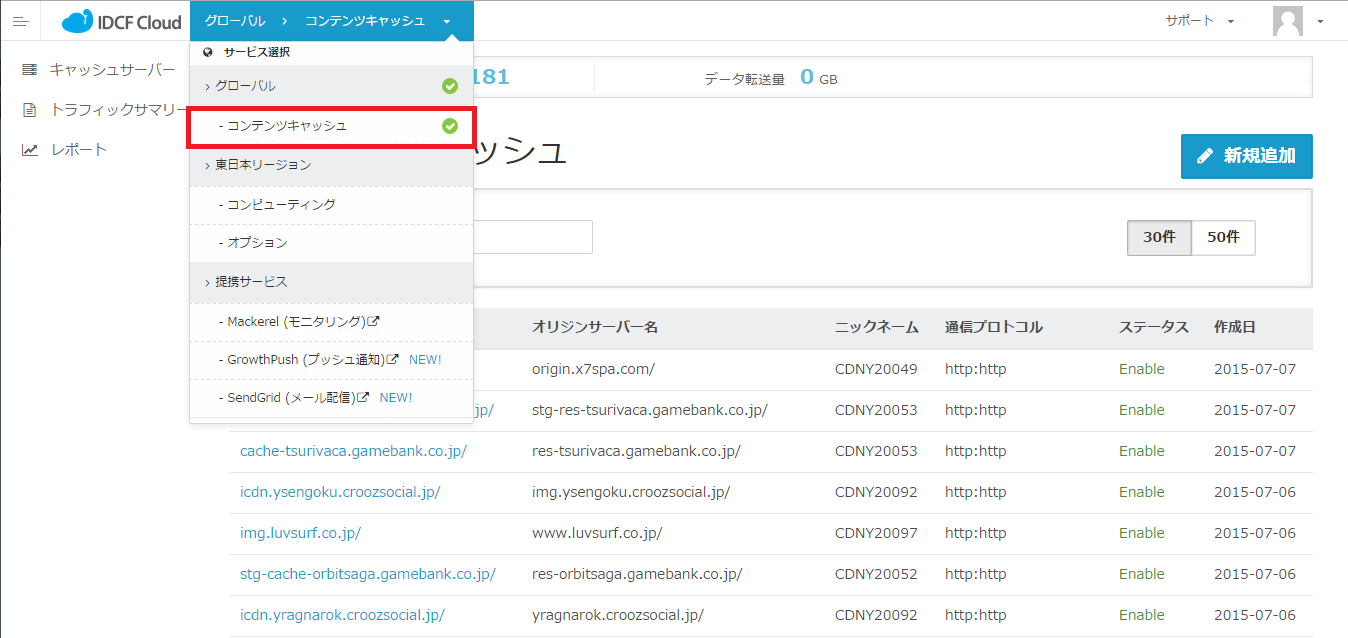Open the オプション menu entry
This screenshot has width=1348, height=638.
click(x=257, y=243)
